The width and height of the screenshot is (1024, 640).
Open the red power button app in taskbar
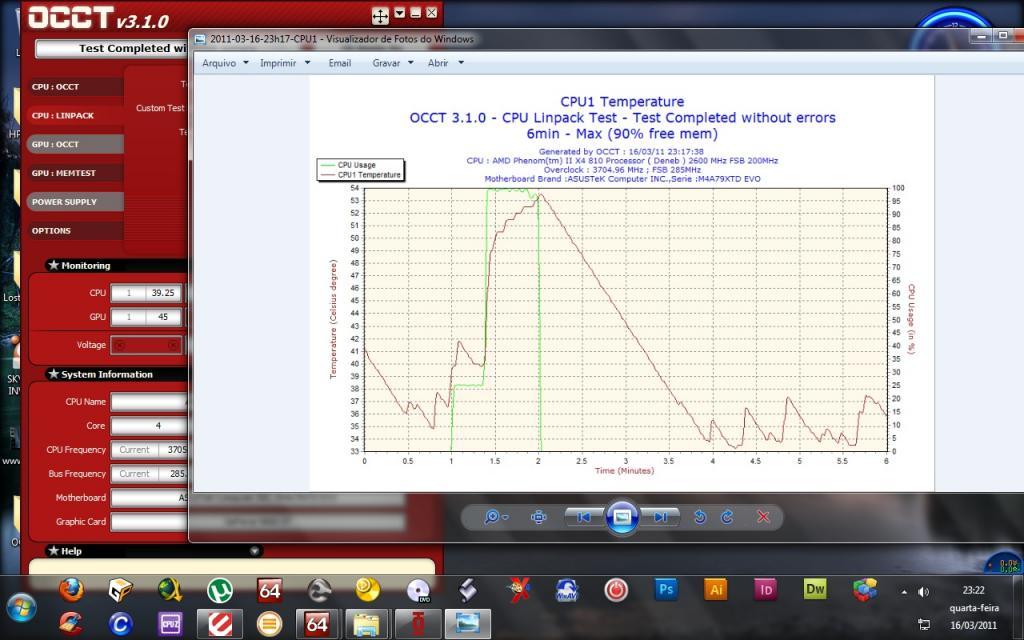[x=616, y=590]
